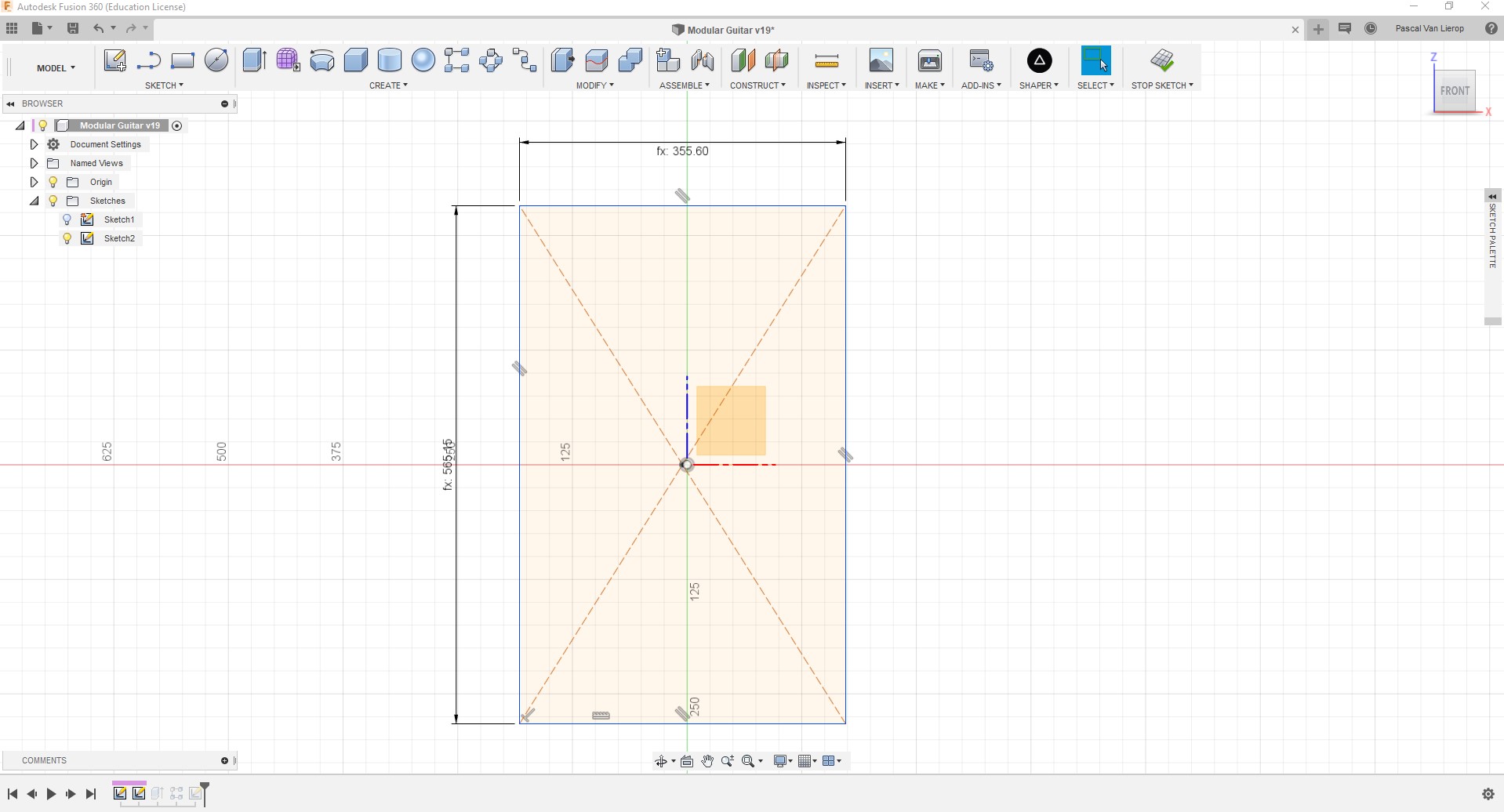Expand the Document Settings node
The width and height of the screenshot is (1504, 812).
click(34, 144)
